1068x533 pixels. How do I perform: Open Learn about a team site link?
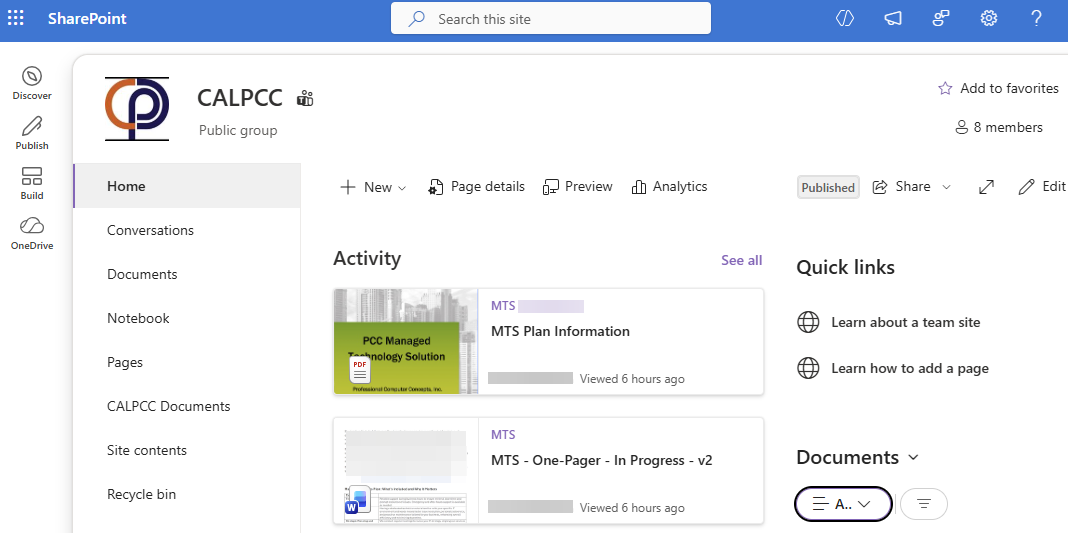click(905, 323)
